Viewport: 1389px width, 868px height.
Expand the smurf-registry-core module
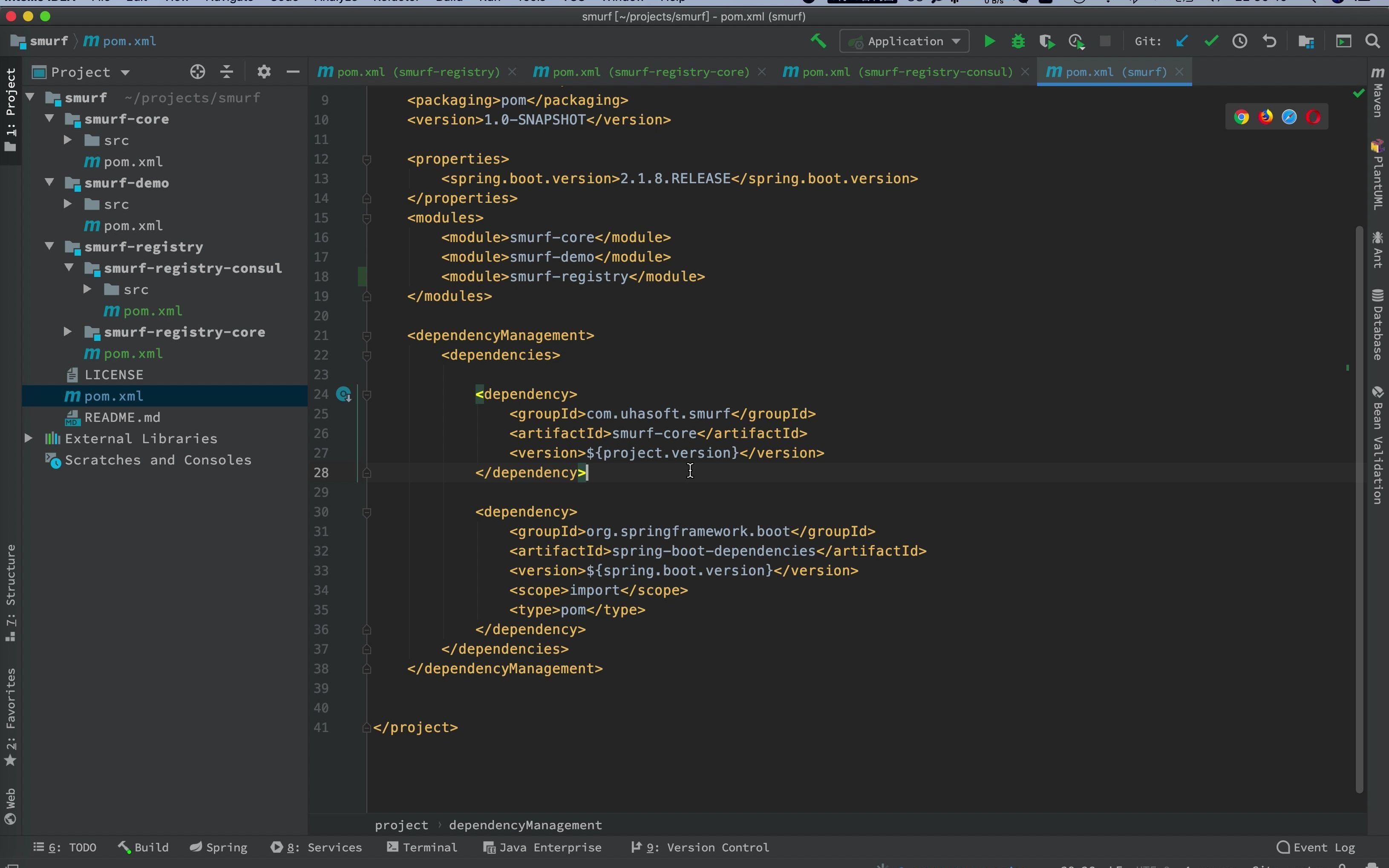click(68, 332)
